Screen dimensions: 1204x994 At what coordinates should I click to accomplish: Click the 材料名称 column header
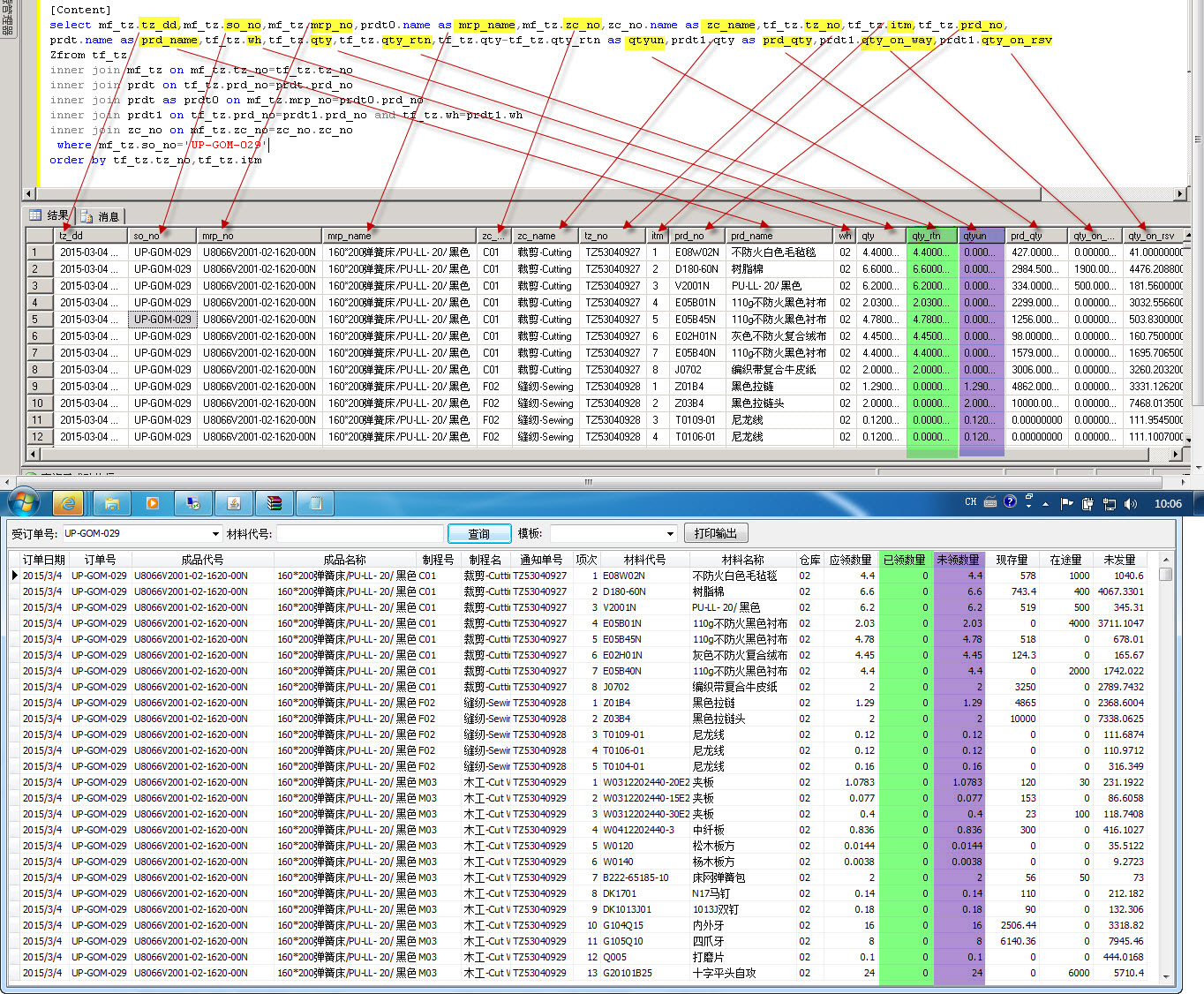click(742, 560)
